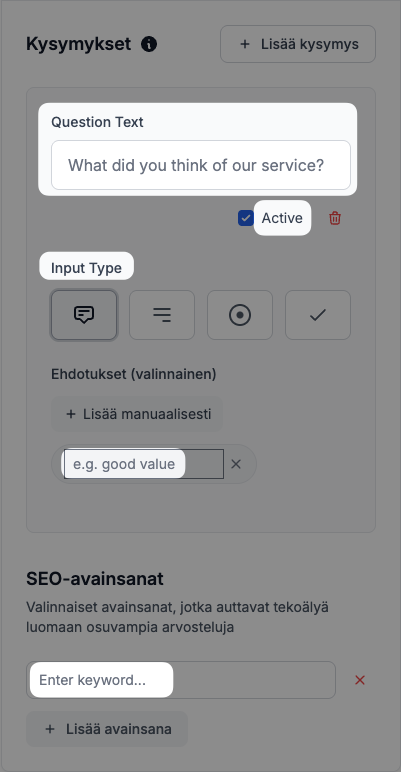Screen dimensions: 401x772
Task: Remove the keyword with the red X
Action: [x=360, y=680]
